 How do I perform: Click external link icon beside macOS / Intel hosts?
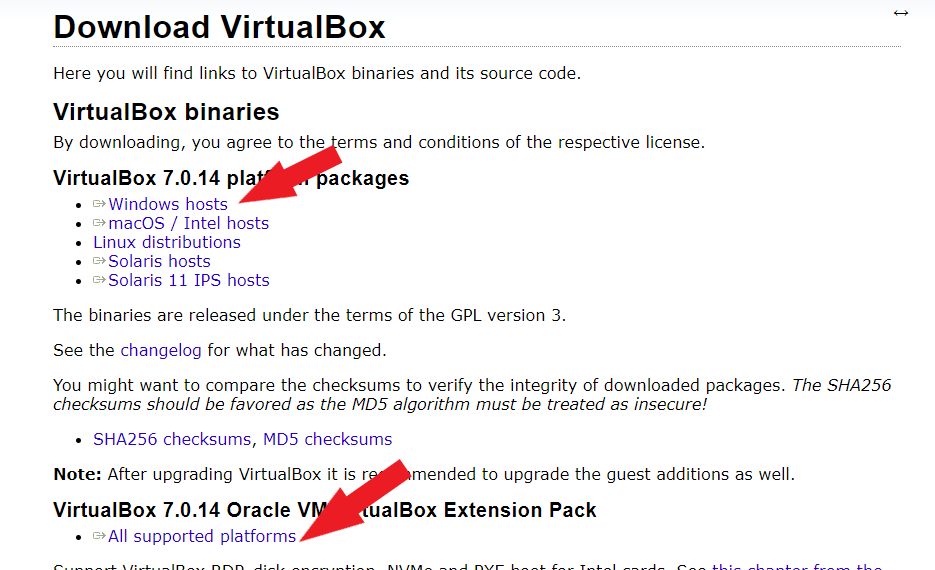[99, 223]
